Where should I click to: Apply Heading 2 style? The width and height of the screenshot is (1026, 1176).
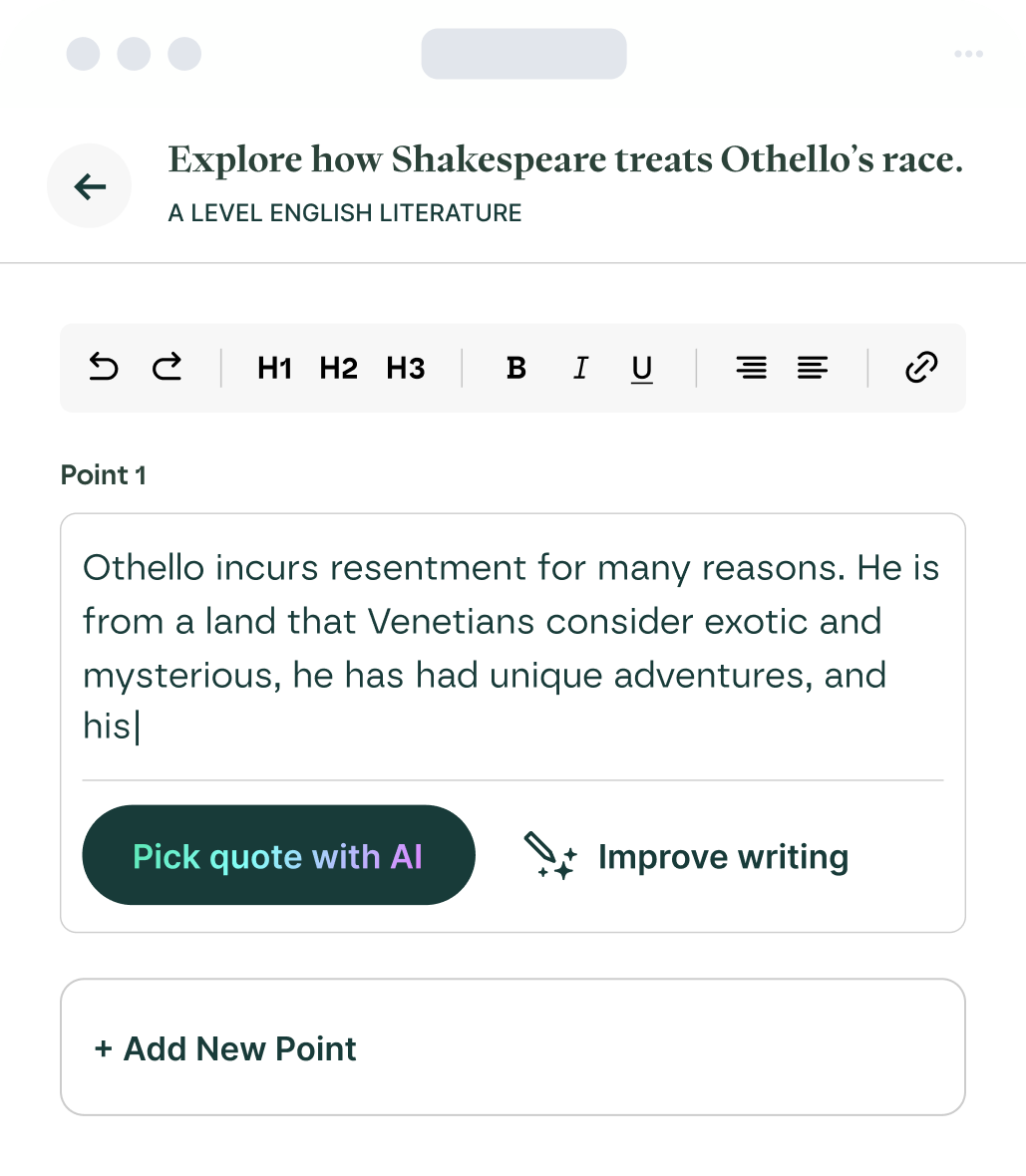pyautogui.click(x=338, y=368)
